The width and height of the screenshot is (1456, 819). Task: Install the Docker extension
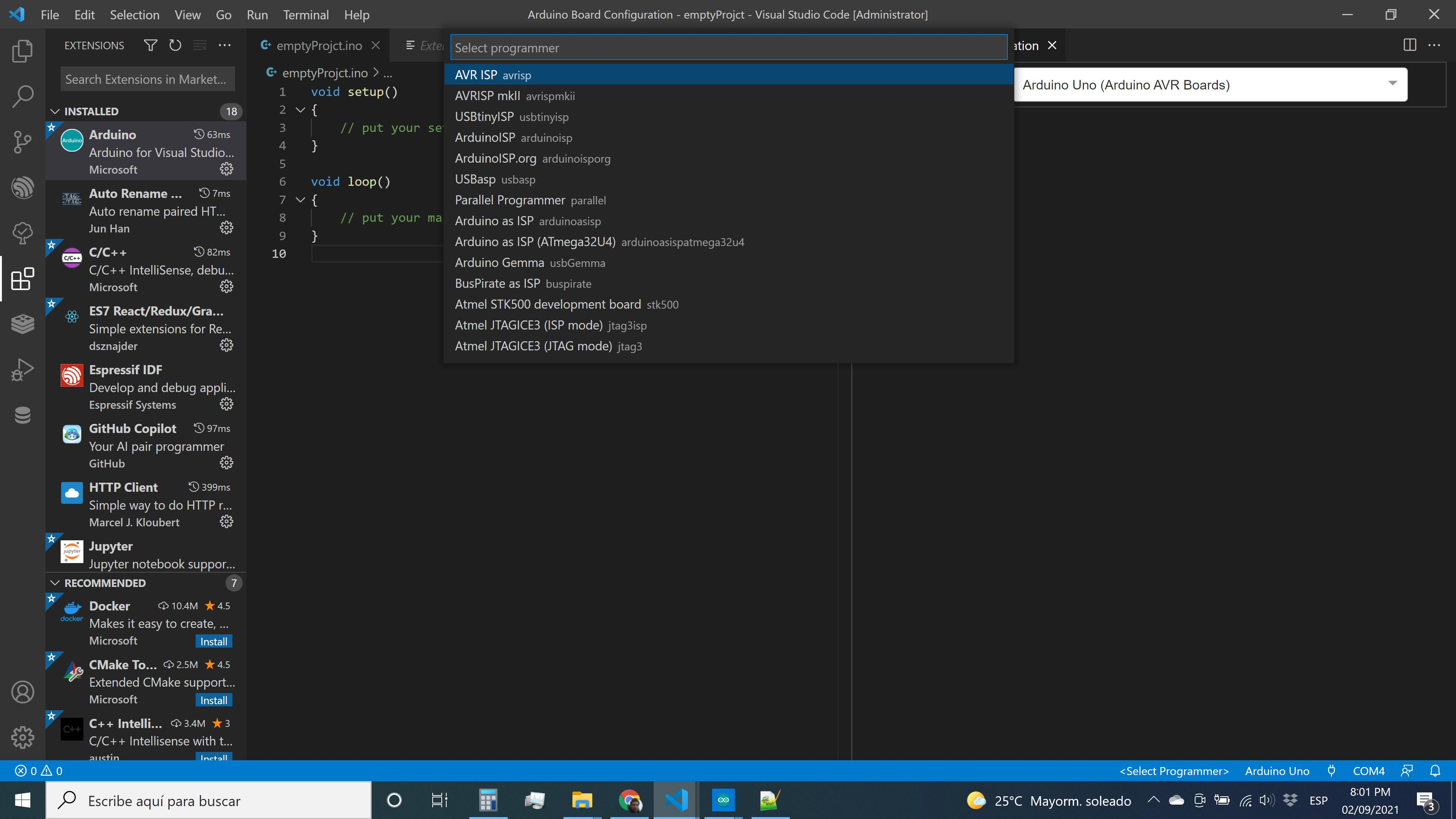(213, 642)
